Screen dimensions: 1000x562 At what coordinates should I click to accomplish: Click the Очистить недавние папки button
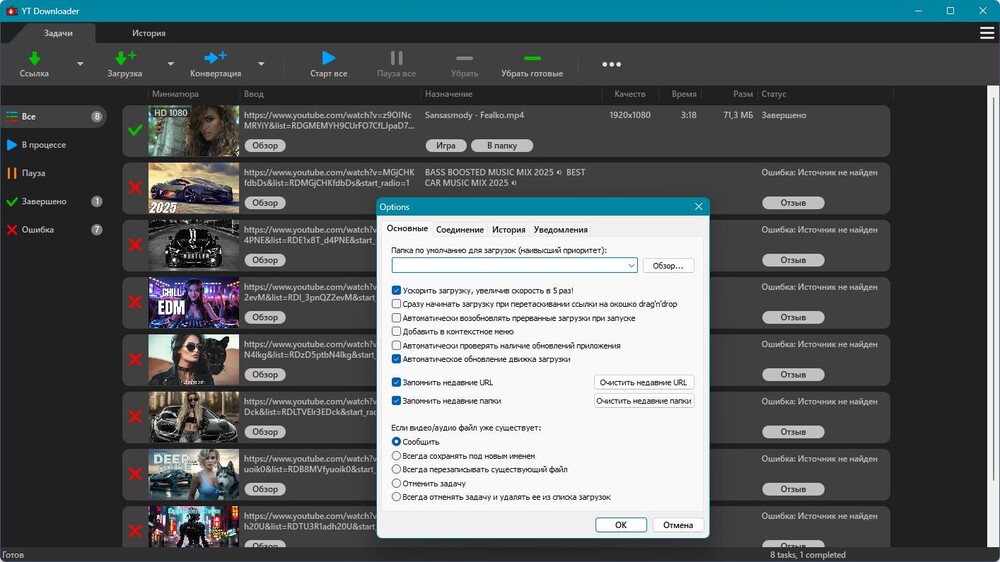[x=644, y=401]
